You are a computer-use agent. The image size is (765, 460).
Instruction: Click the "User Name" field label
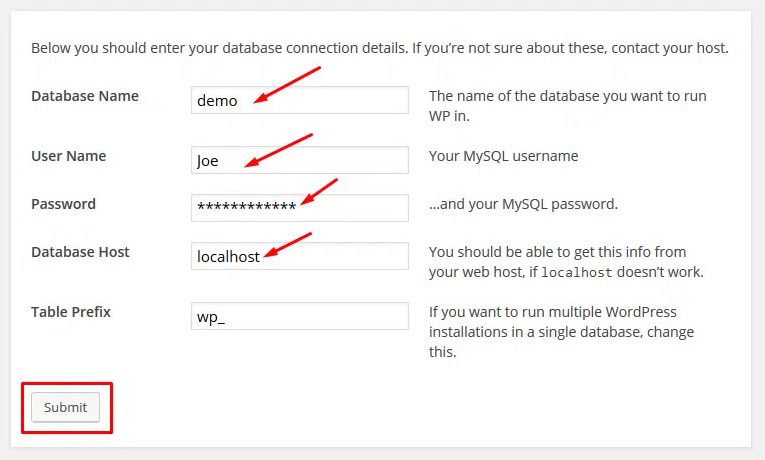[69, 156]
